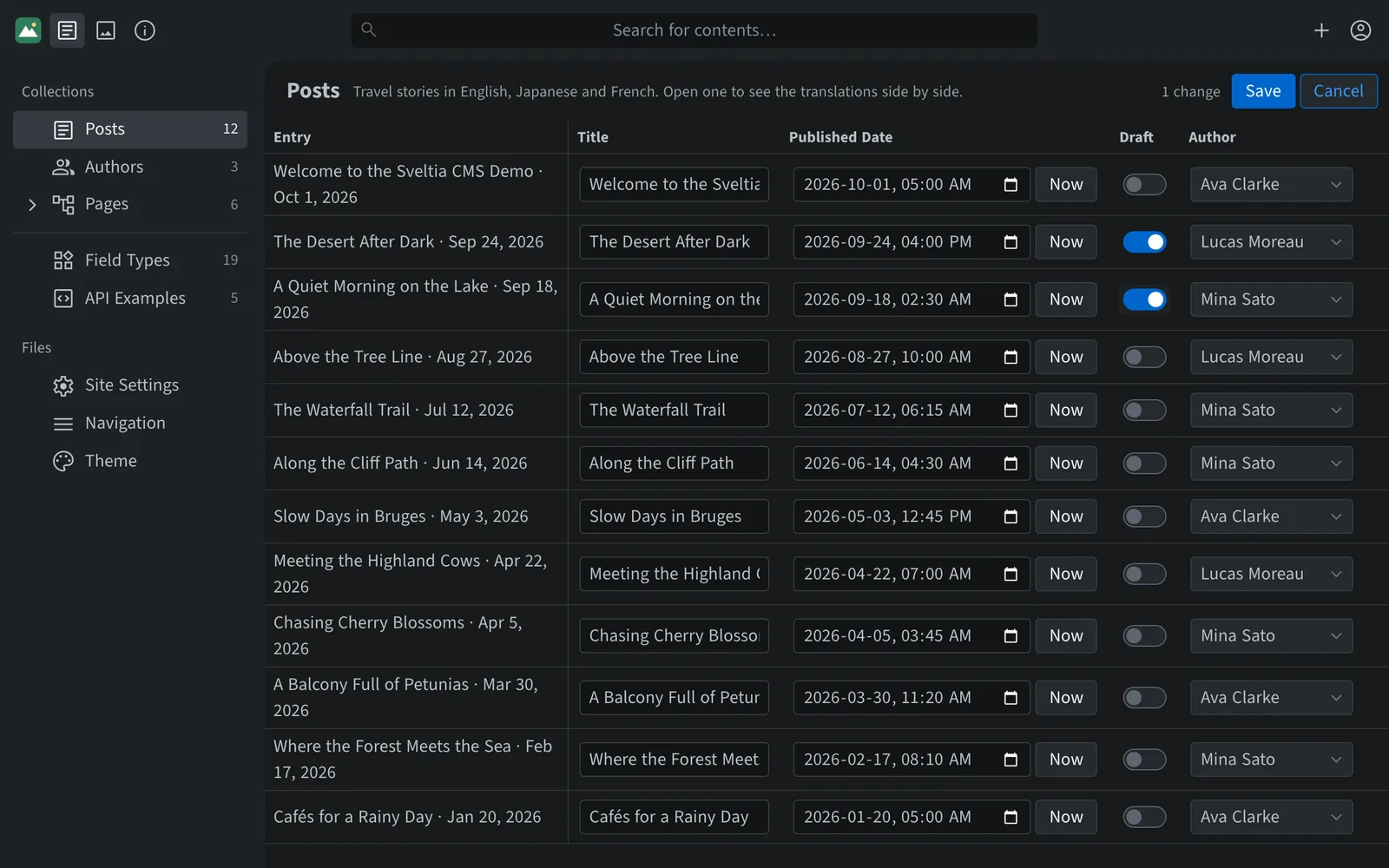This screenshot has height=868, width=1389.
Task: Click the search magnifier icon
Action: point(369,30)
